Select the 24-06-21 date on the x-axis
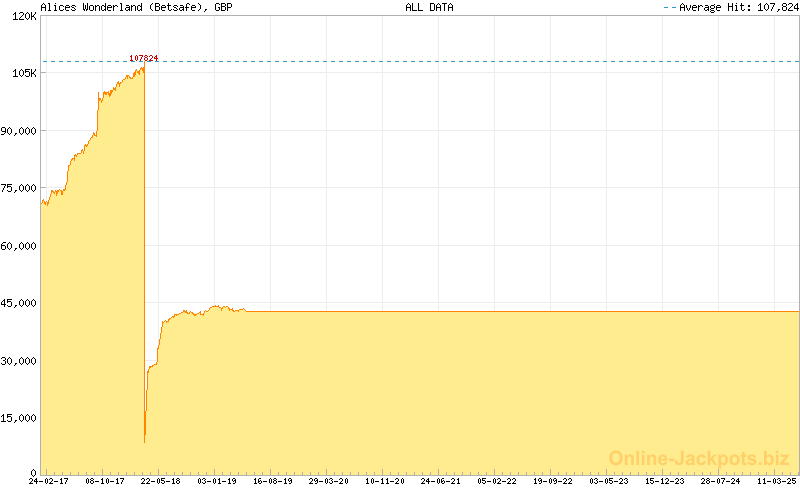Screen dimensions: 800x490 [441, 481]
